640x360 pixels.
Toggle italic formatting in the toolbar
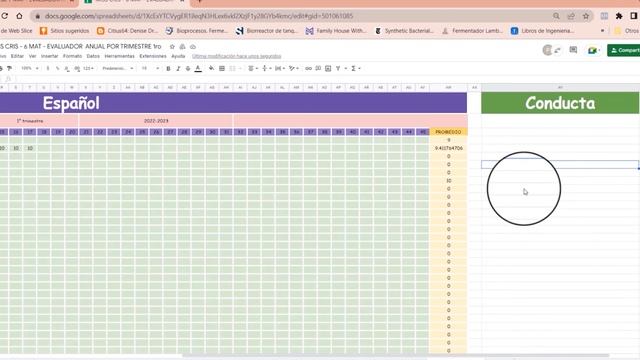[x=178, y=69]
